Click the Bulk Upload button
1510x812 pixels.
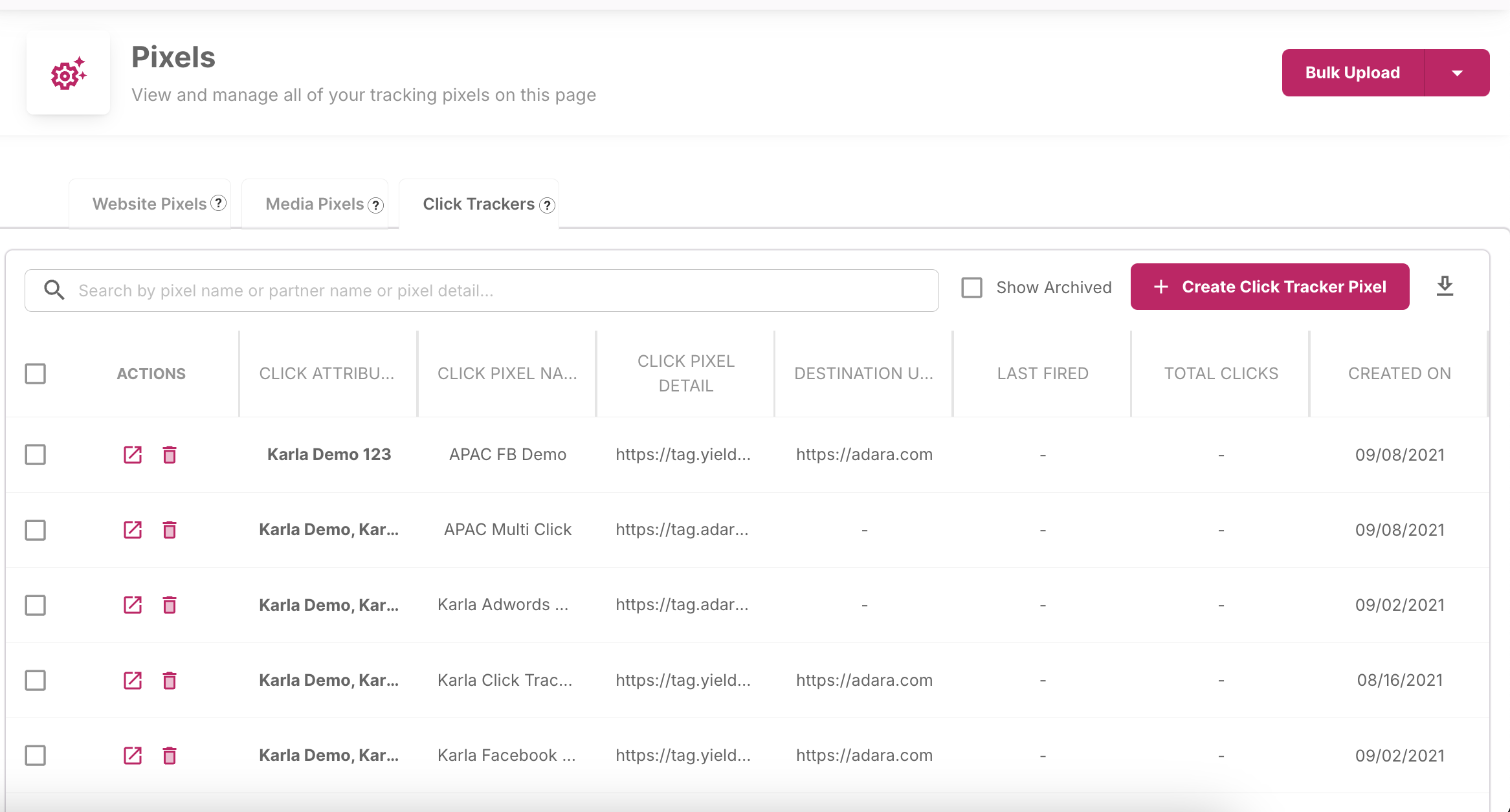[1353, 72]
